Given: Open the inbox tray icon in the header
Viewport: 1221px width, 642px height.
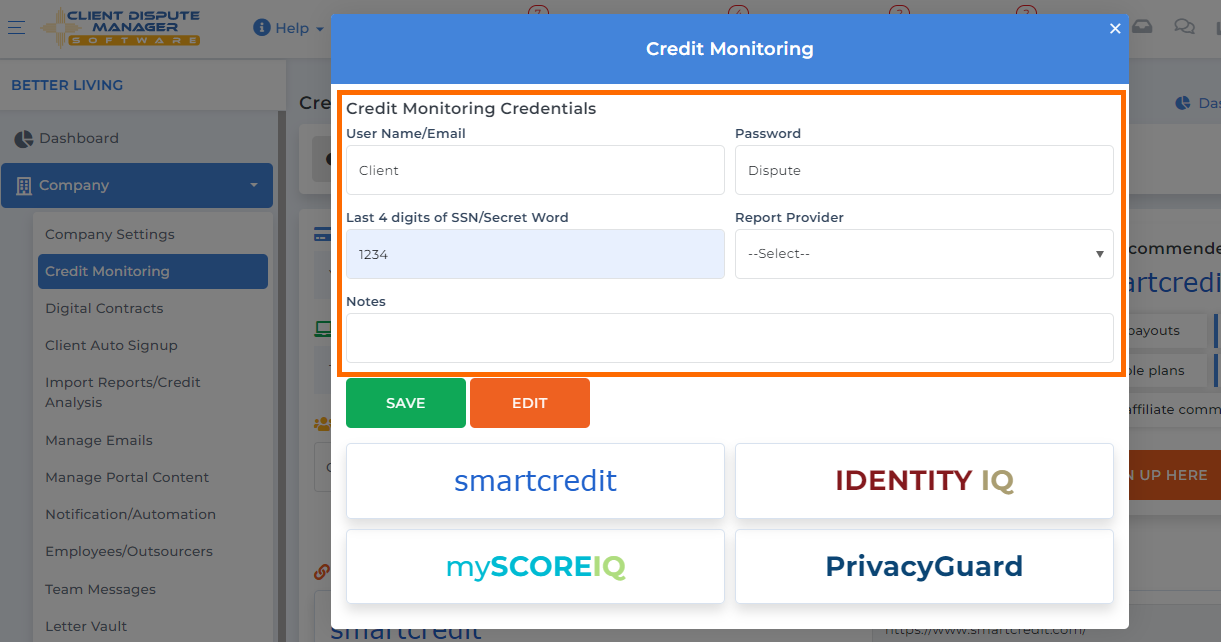Looking at the screenshot, I should click(1142, 27).
